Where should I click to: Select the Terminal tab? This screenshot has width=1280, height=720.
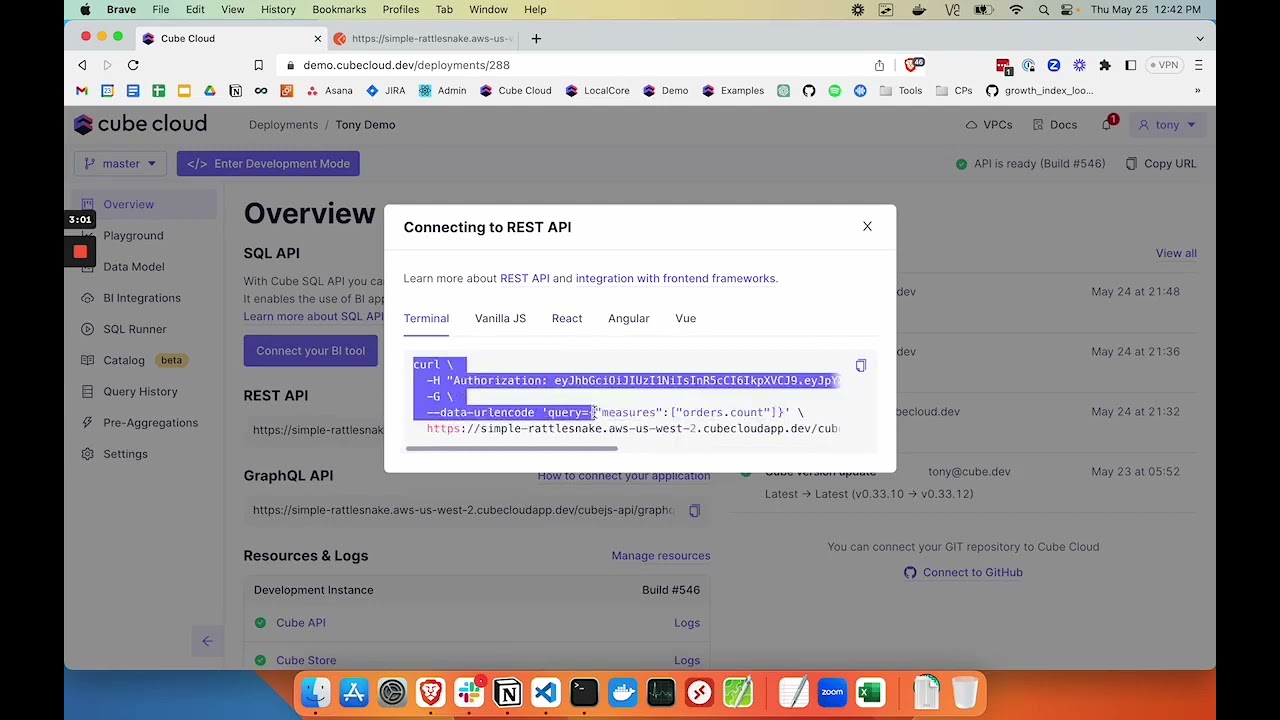pyautogui.click(x=426, y=318)
